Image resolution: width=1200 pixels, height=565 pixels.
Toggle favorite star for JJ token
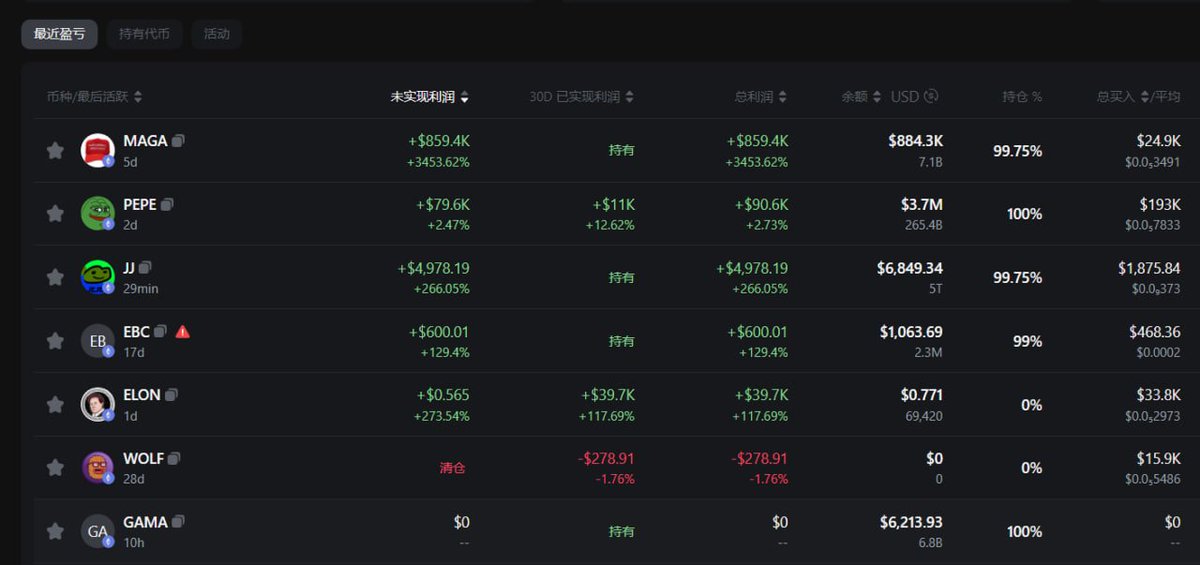pyautogui.click(x=55, y=277)
